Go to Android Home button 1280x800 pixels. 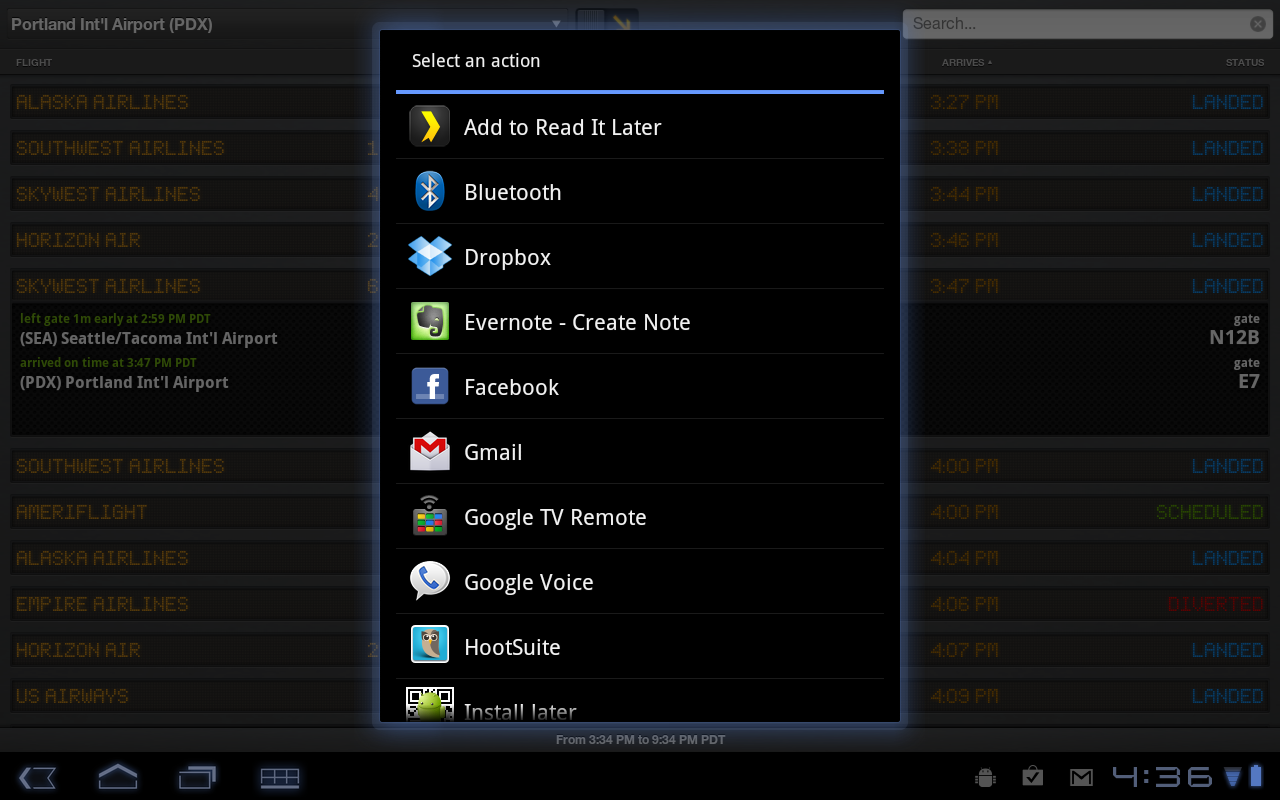[x=117, y=776]
